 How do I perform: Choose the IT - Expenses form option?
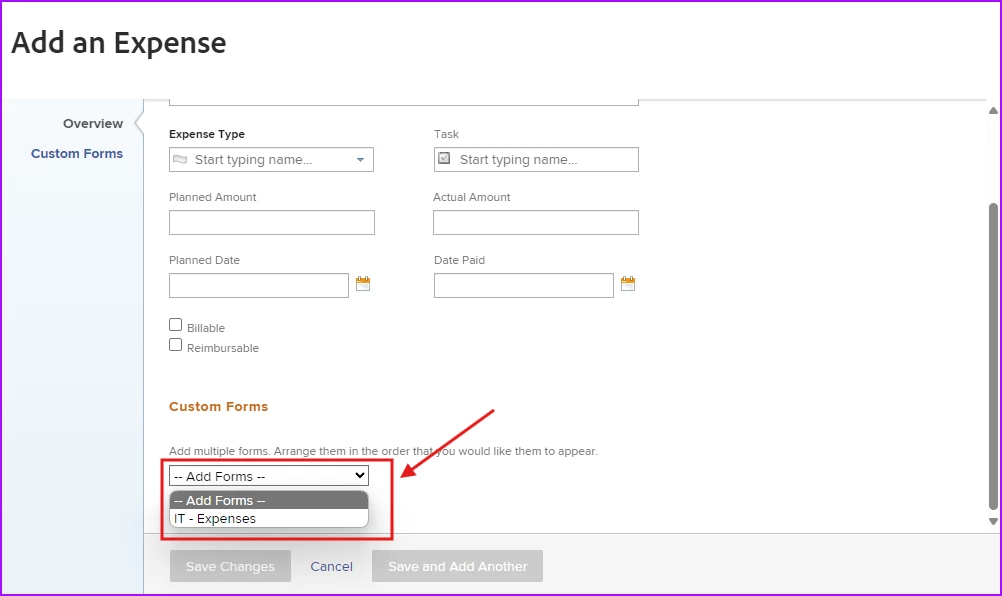coord(269,519)
